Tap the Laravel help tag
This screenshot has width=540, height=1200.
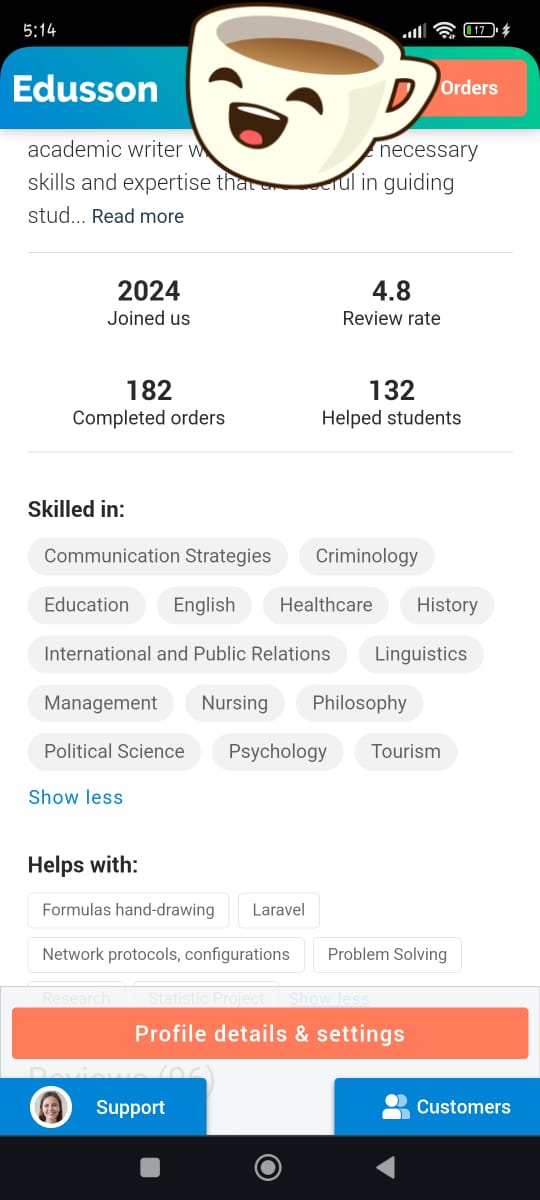pyautogui.click(x=279, y=910)
